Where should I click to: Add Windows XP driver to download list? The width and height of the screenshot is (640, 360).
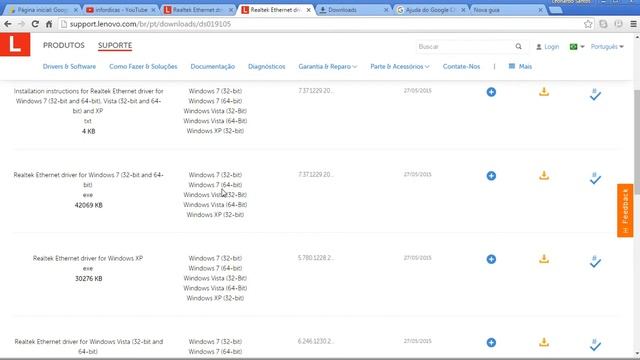pos(595,262)
